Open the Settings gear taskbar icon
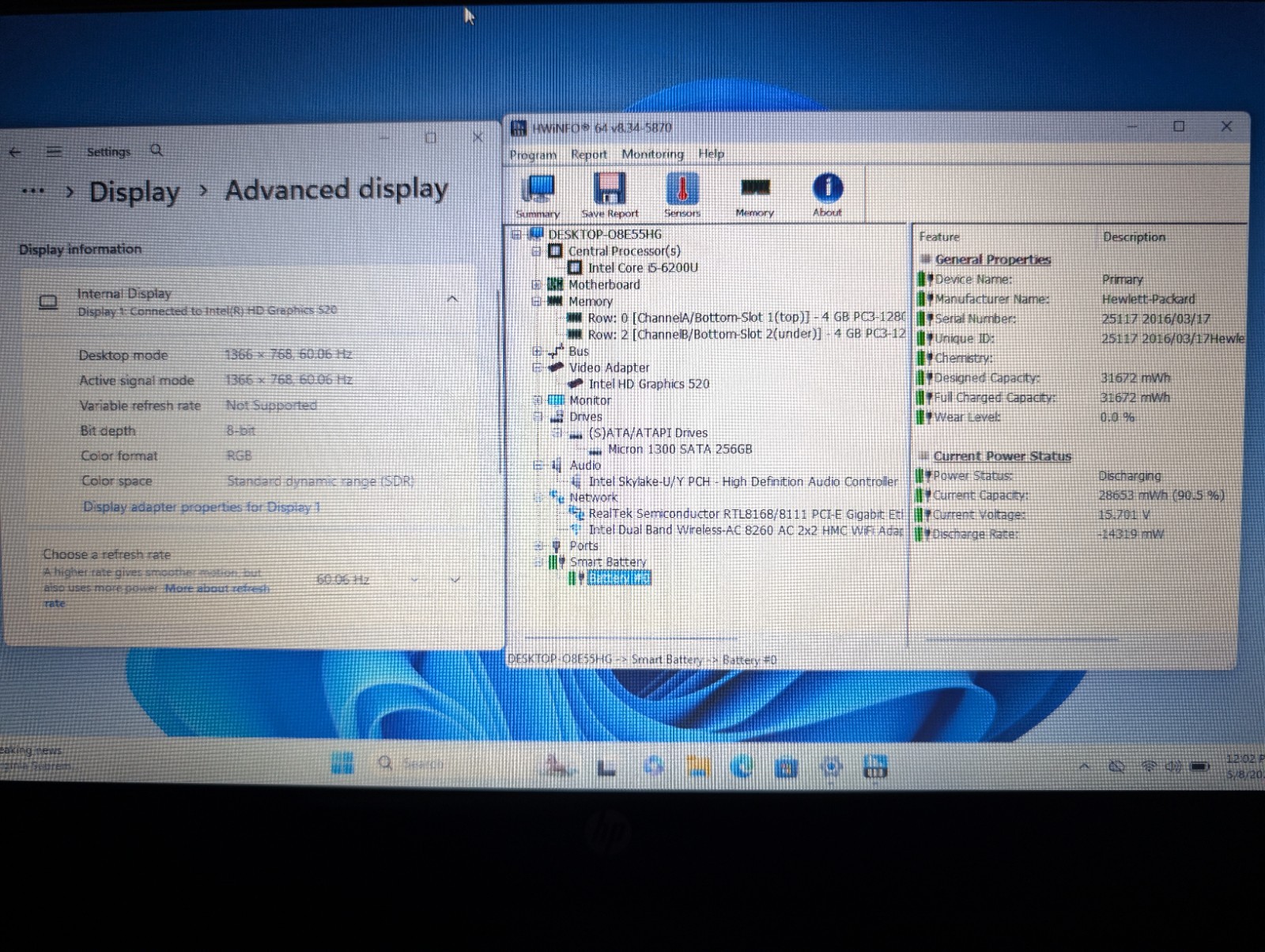The height and width of the screenshot is (952, 1265). pos(831,767)
